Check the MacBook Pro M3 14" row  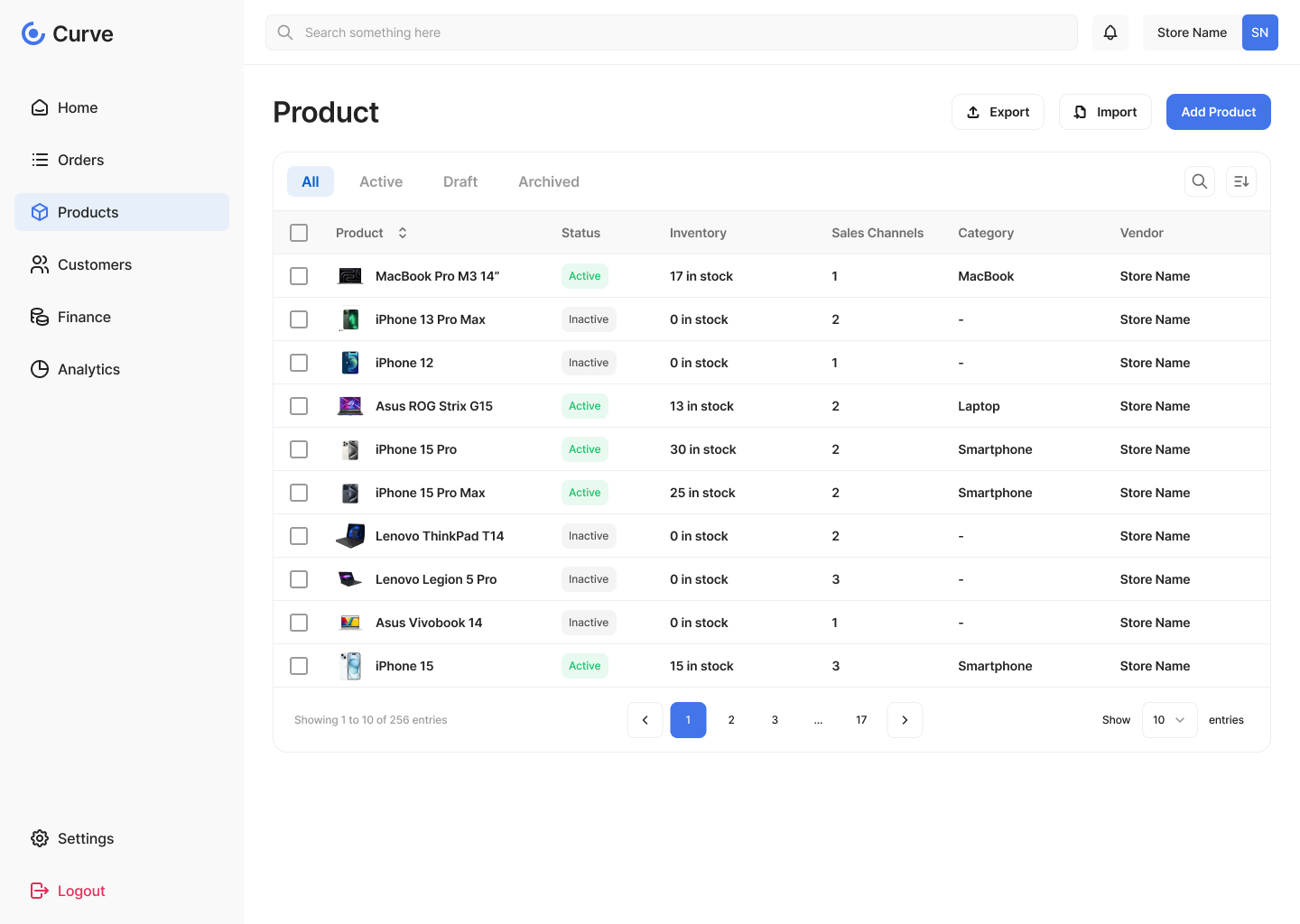point(299,276)
